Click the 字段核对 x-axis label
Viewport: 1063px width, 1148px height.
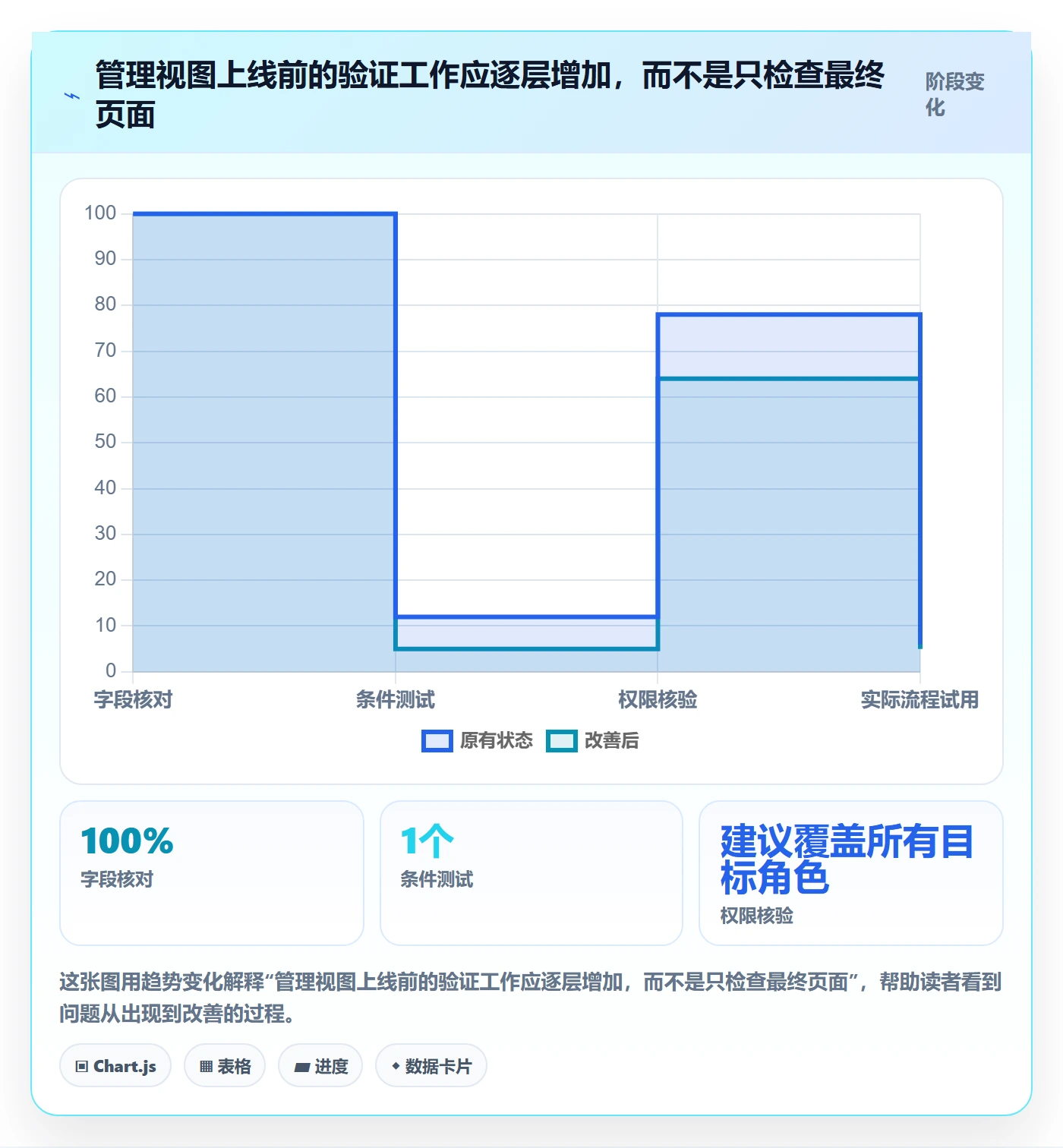coord(134,699)
